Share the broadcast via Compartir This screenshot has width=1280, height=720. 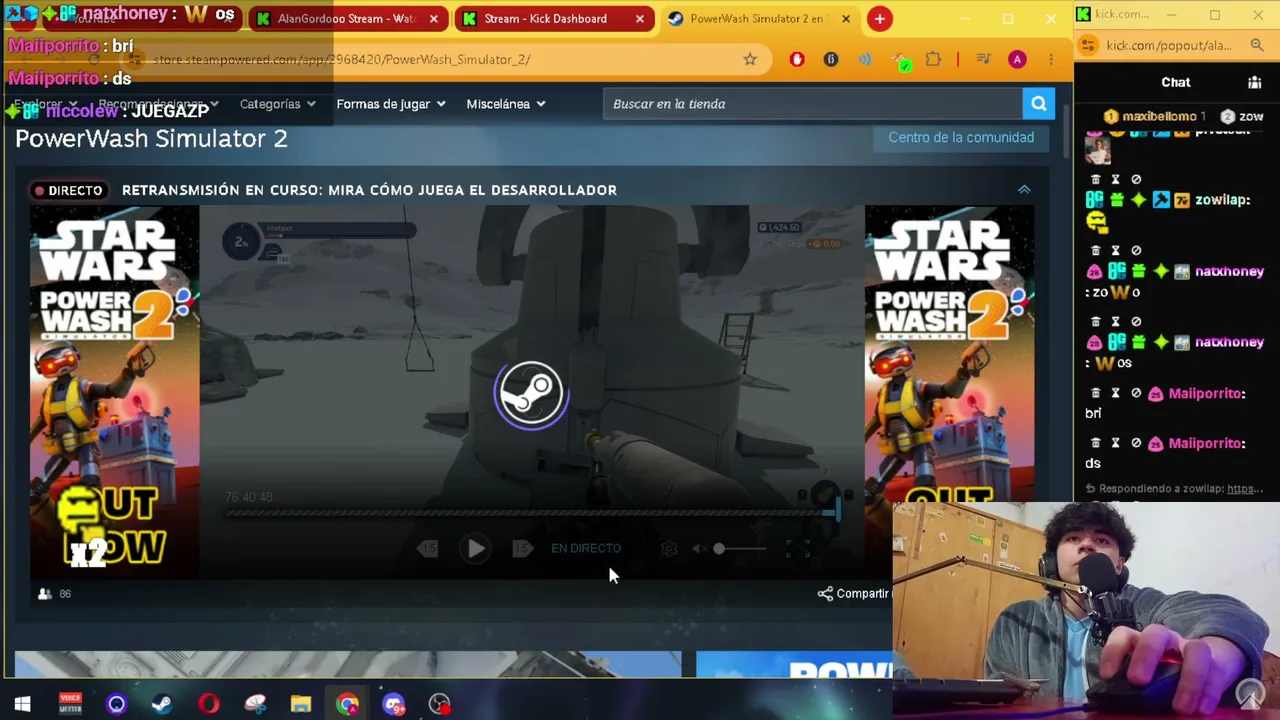(x=854, y=594)
